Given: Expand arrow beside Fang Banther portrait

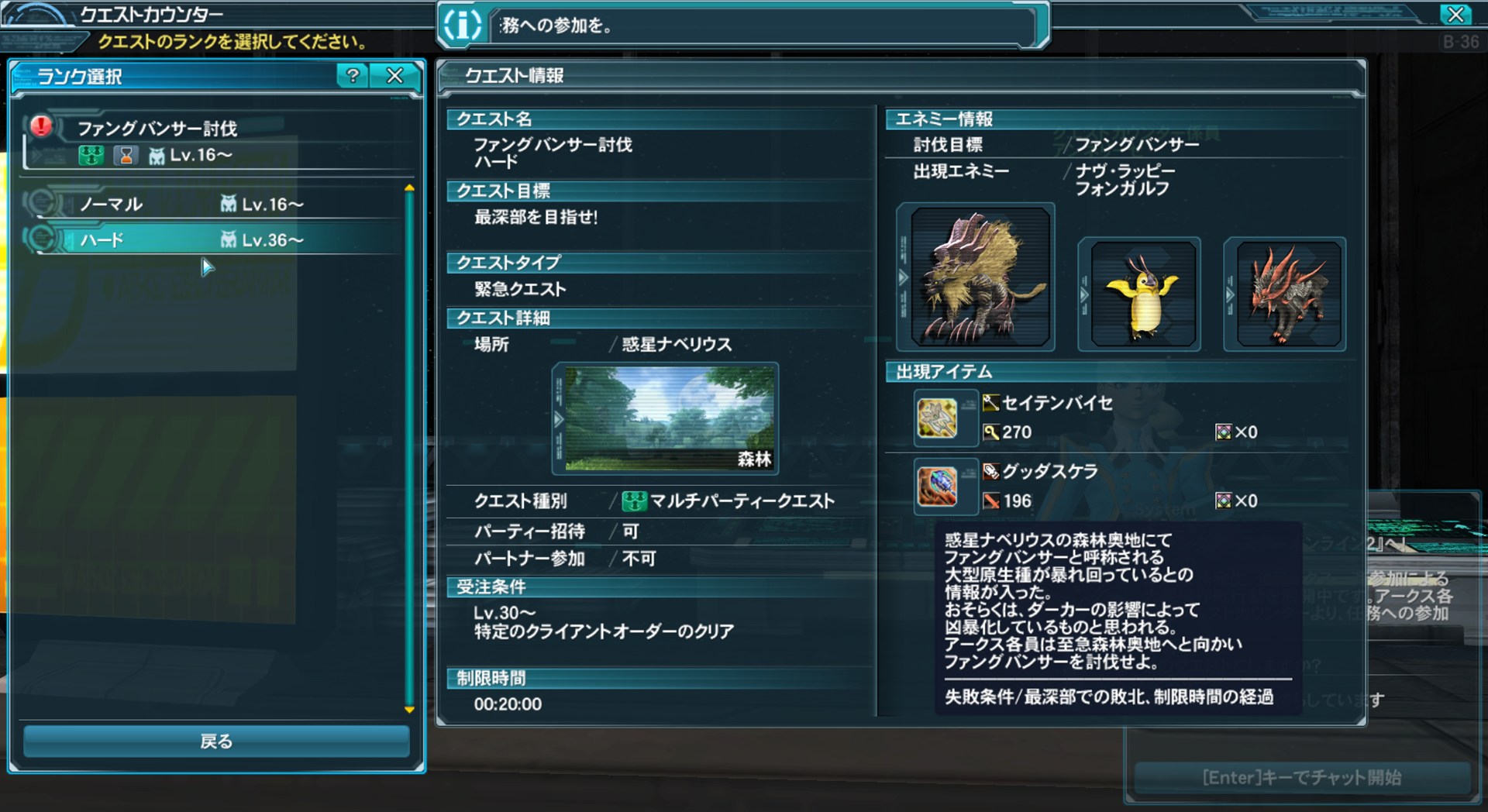Looking at the screenshot, I should [903, 277].
